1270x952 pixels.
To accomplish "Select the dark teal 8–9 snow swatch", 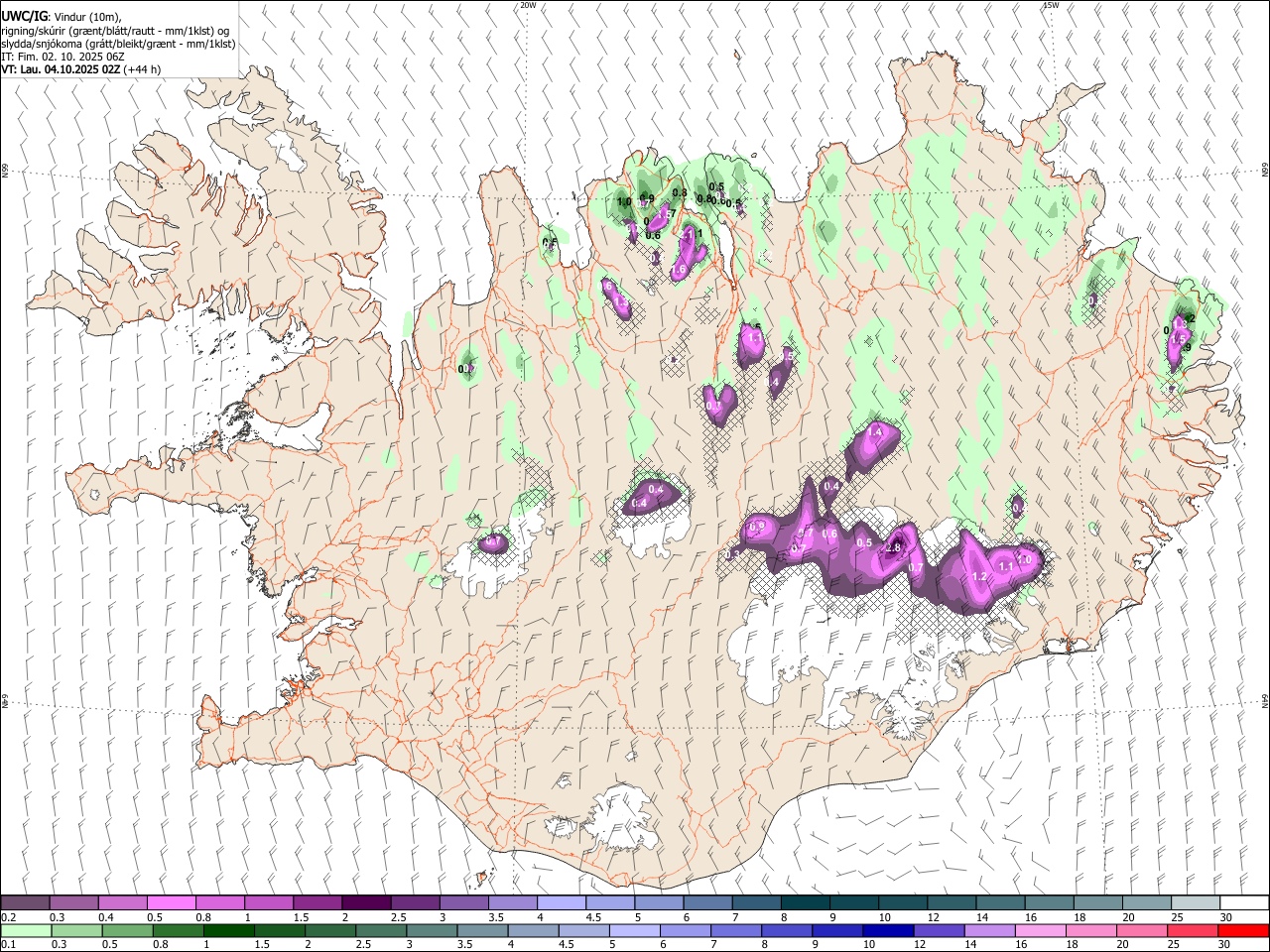I will tap(806, 903).
